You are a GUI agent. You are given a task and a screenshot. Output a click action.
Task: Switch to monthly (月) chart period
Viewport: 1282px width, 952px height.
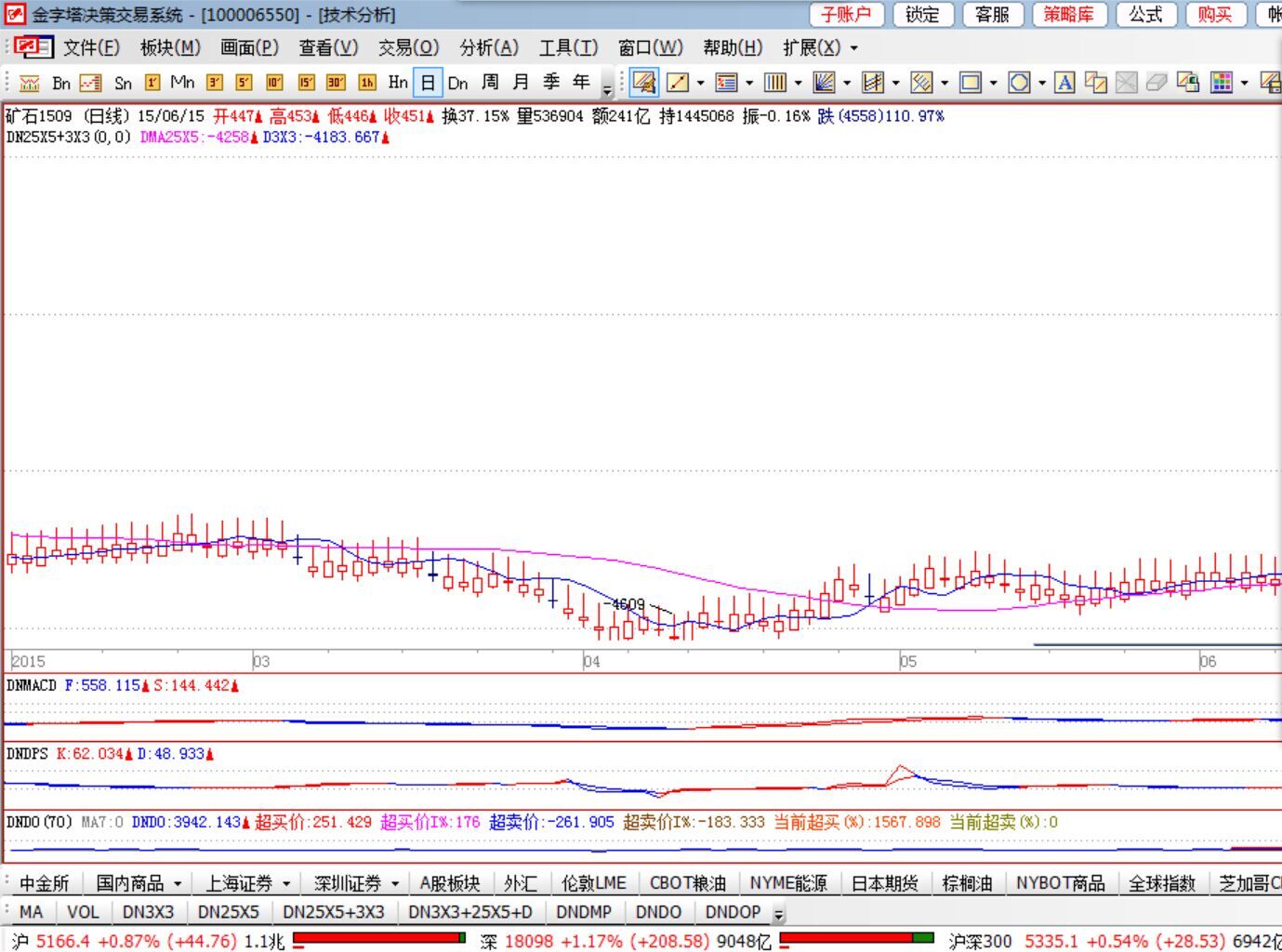coord(521,83)
